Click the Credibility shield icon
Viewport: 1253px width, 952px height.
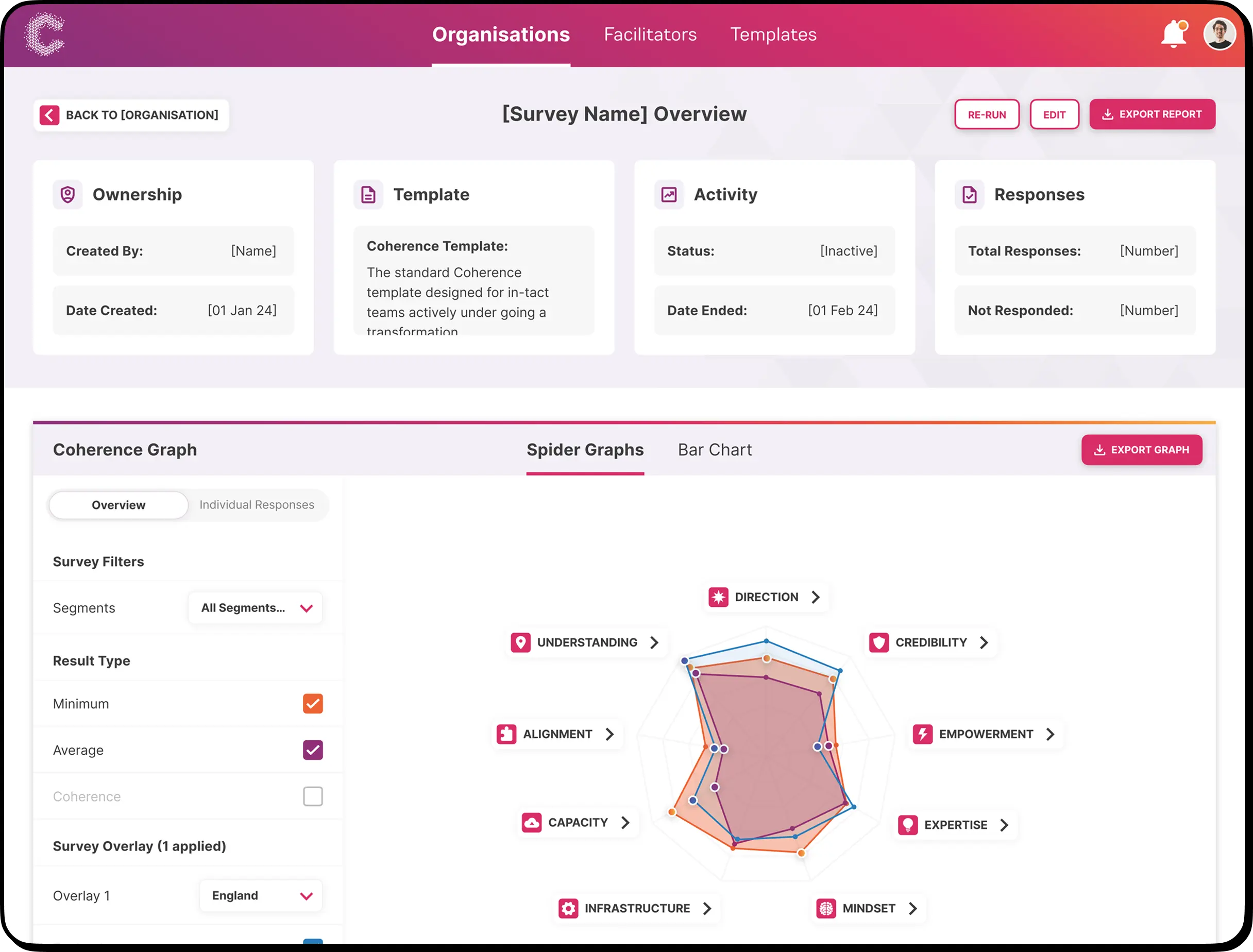click(879, 642)
